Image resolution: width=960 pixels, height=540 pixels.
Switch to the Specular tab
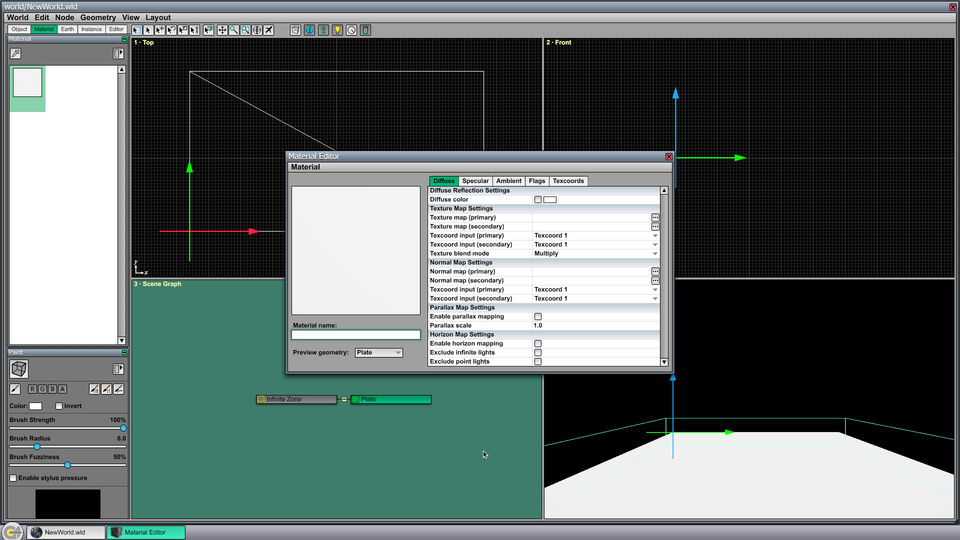pos(475,181)
